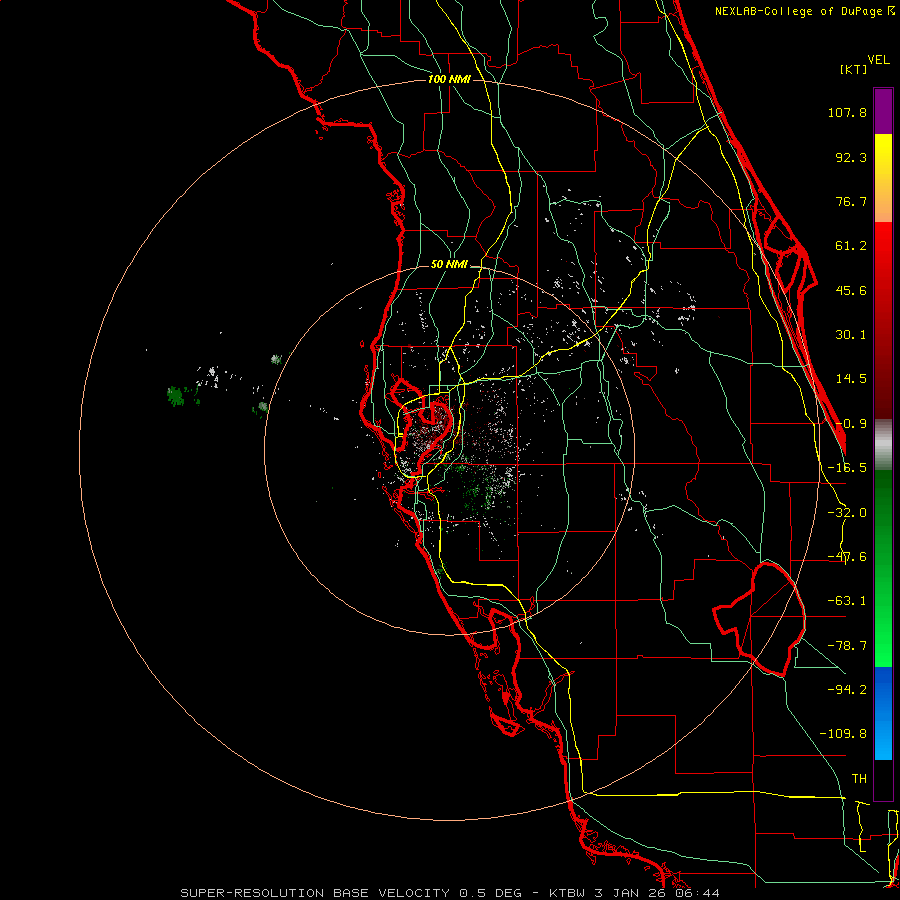
Task: Pick the gray segment of the velocity scale
Action: (883, 445)
